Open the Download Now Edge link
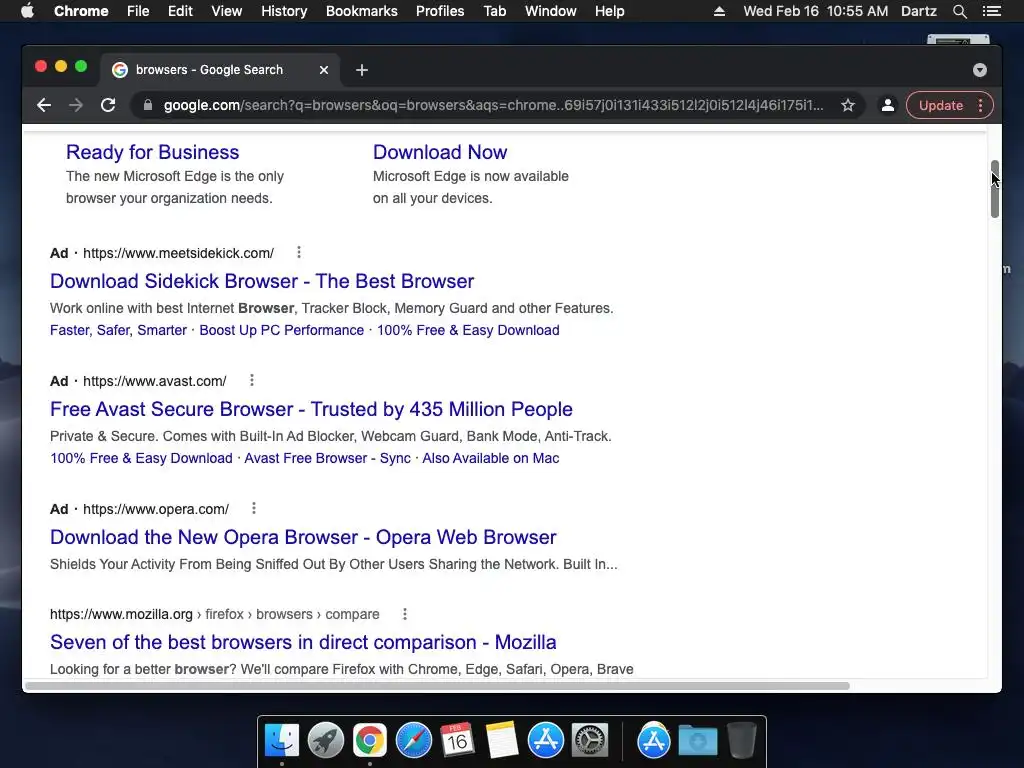The height and width of the screenshot is (768, 1024). pyautogui.click(x=440, y=152)
